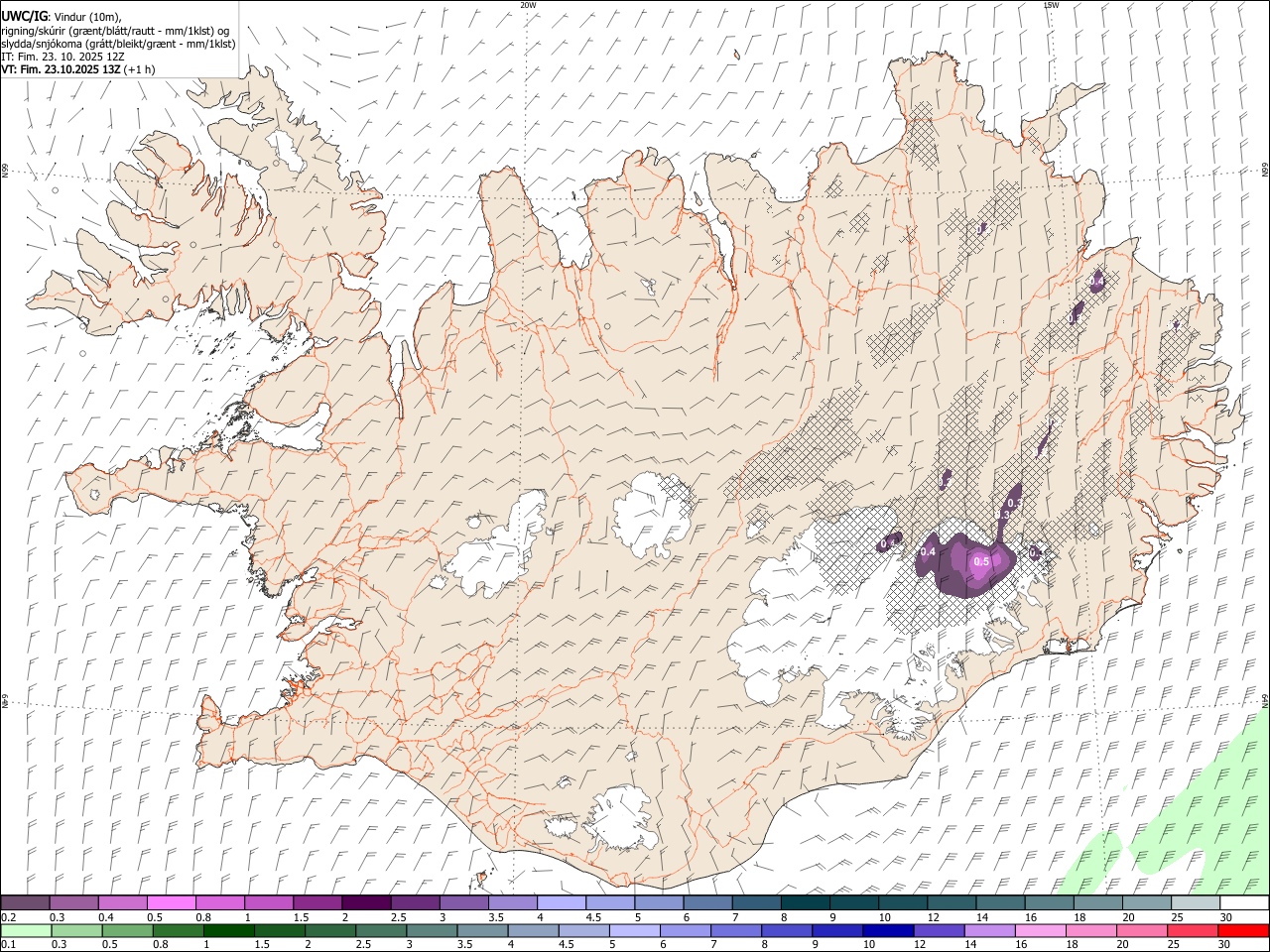The width and height of the screenshot is (1270, 952).
Task: Click the '2.5' label under upper legend row
Action: point(398,917)
